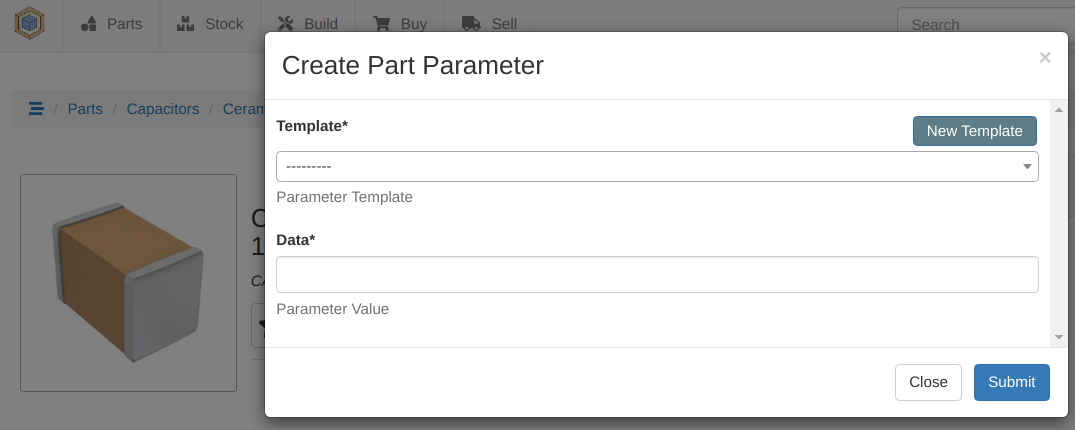The image size is (1075, 430).
Task: Click the Buy shopping cart icon
Action: tap(382, 24)
